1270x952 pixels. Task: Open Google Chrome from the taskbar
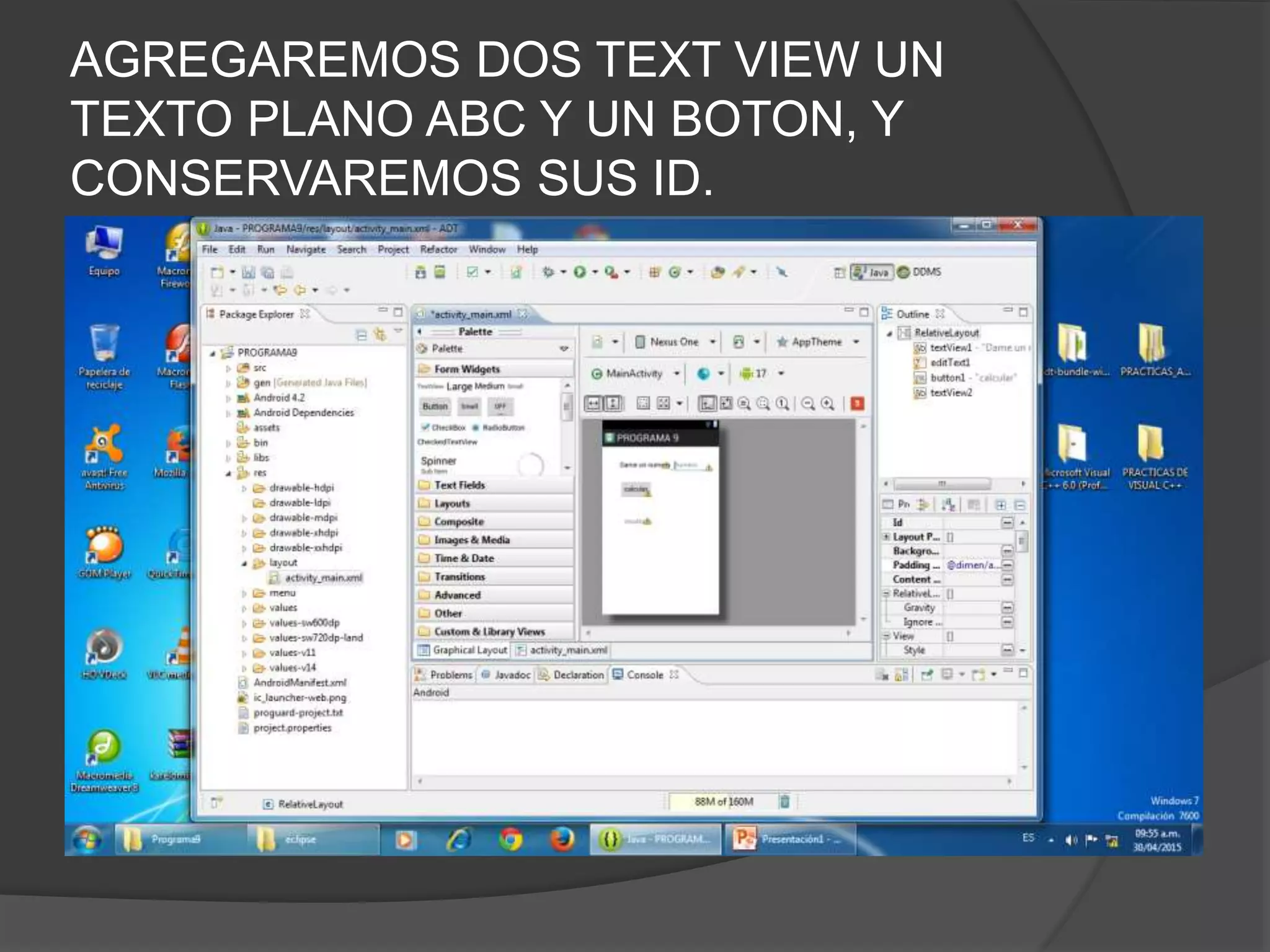click(x=510, y=840)
